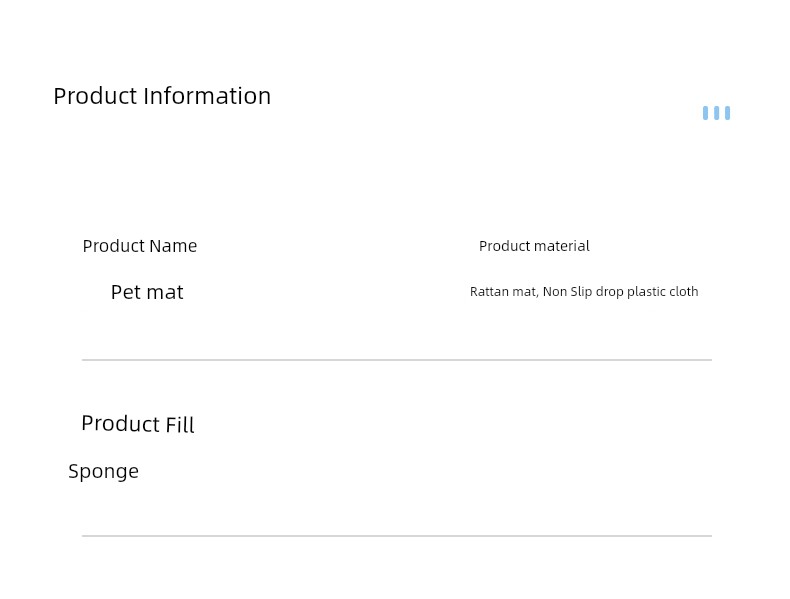Screen dimensions: 790x599
Task: Click the word Information in heading
Action: point(207,96)
